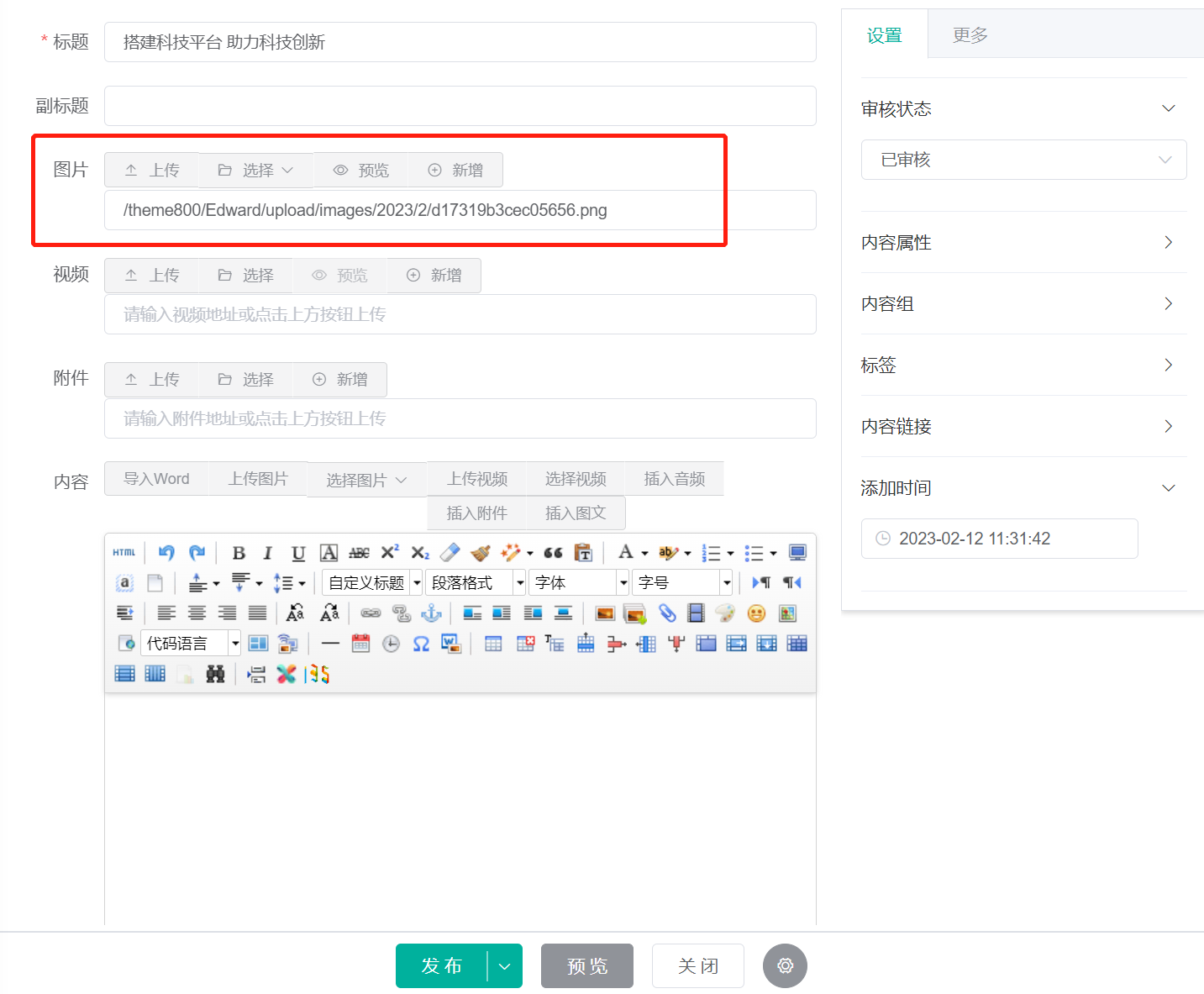The height and width of the screenshot is (994, 1204).
Task: Switch editor to HTML source mode
Action: pos(124,553)
